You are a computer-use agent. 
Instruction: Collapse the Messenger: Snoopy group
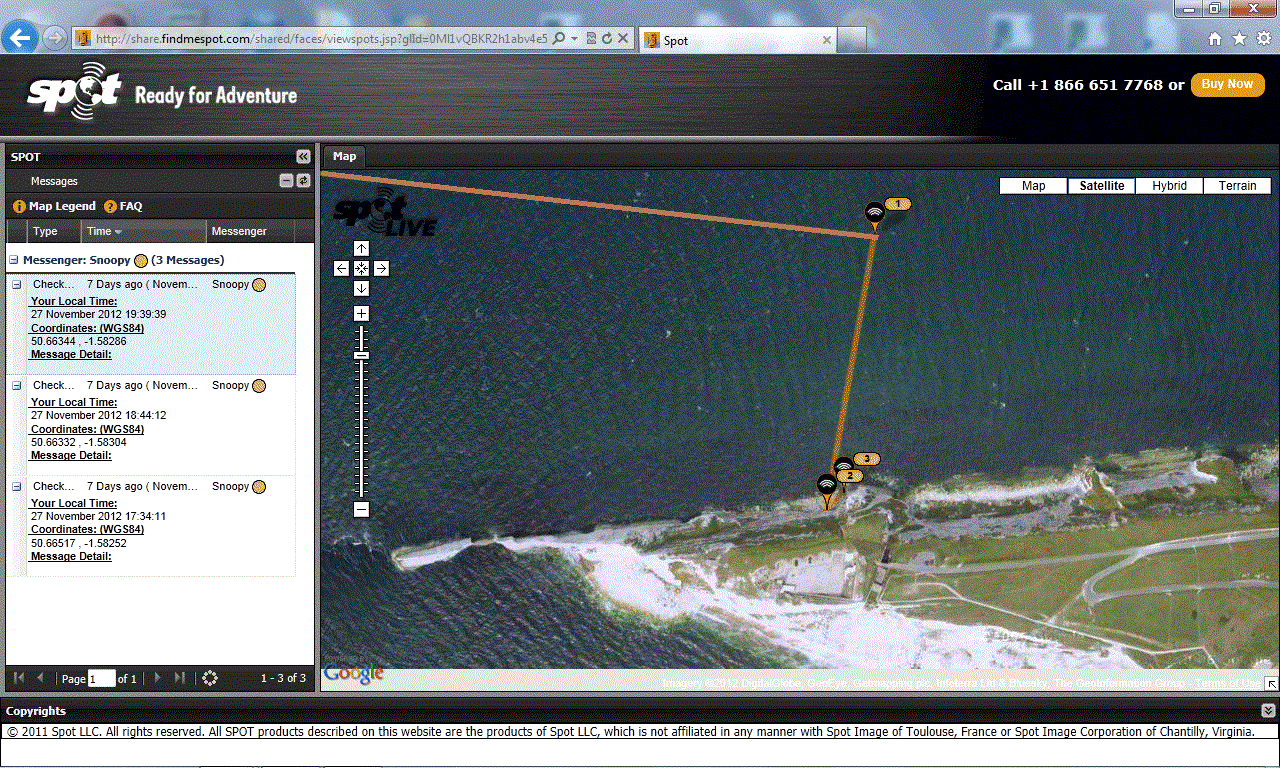14,260
